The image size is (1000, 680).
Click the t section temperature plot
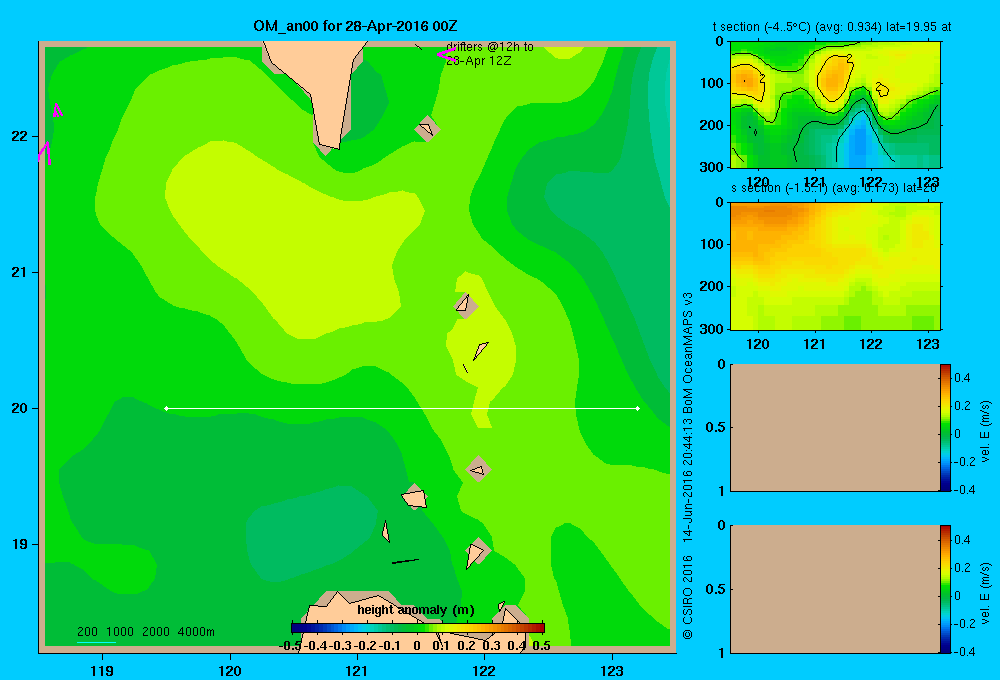[835, 105]
